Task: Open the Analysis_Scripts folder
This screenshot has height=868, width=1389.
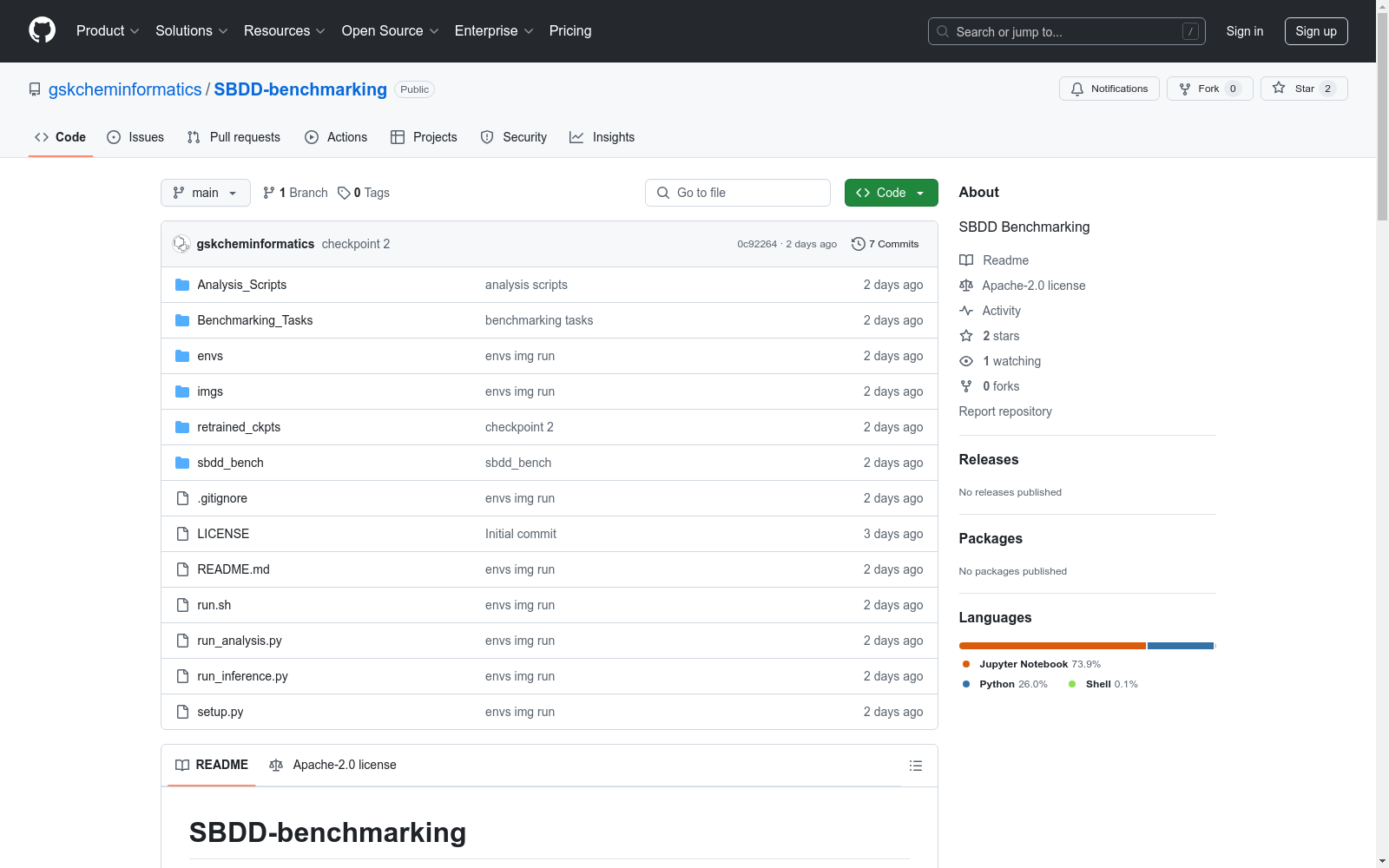Action: [x=241, y=285]
